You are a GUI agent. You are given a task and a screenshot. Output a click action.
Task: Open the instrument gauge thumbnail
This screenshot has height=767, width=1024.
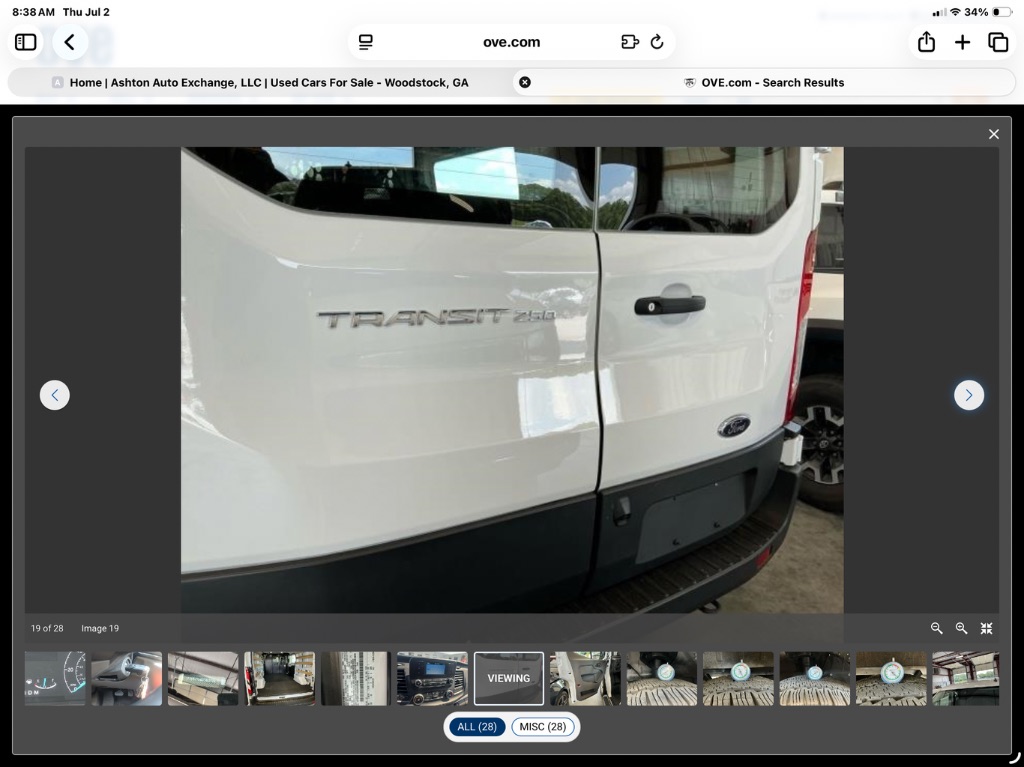pyautogui.click(x=55, y=678)
